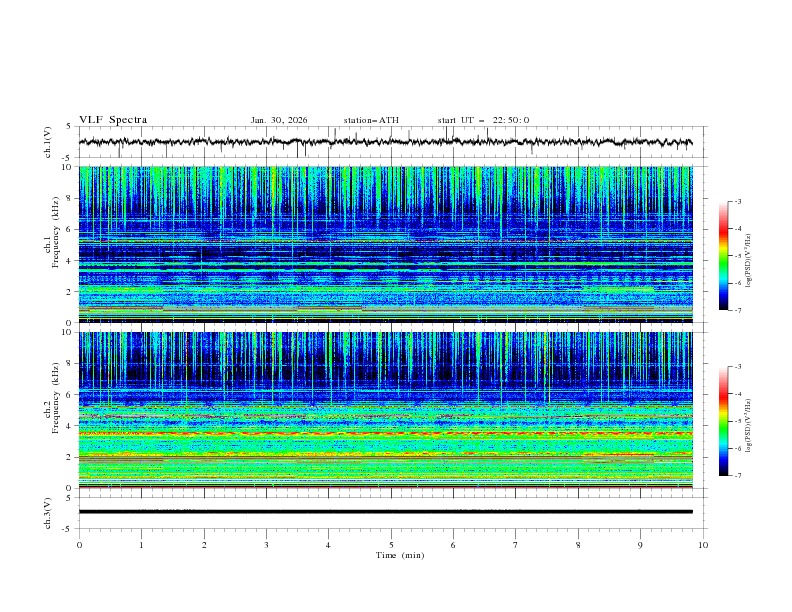Image resolution: width=792 pixels, height=612 pixels.
Task: Click the 5 minute tick label
Action: pyautogui.click(x=391, y=545)
